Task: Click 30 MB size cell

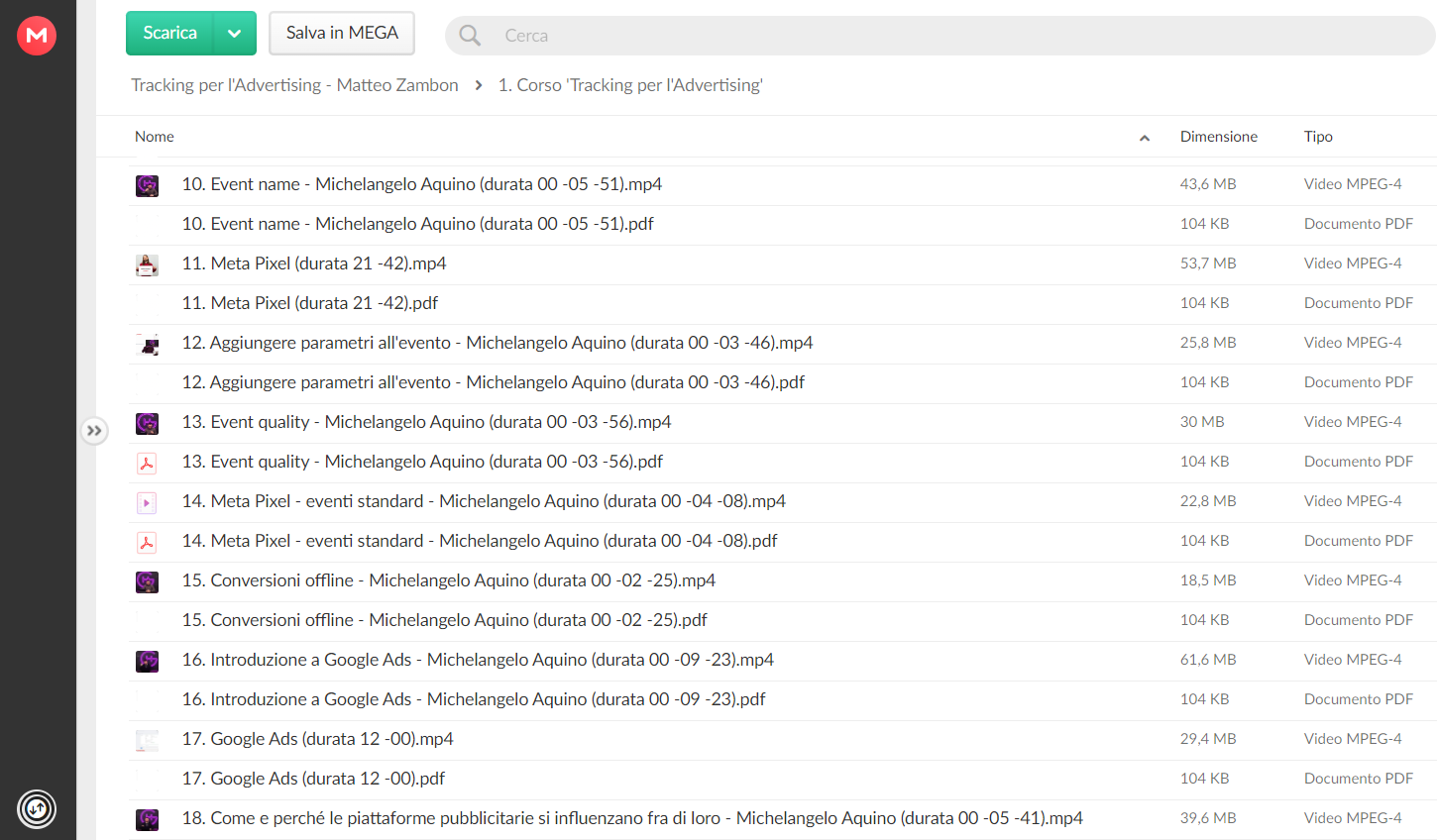Action: [1202, 422]
